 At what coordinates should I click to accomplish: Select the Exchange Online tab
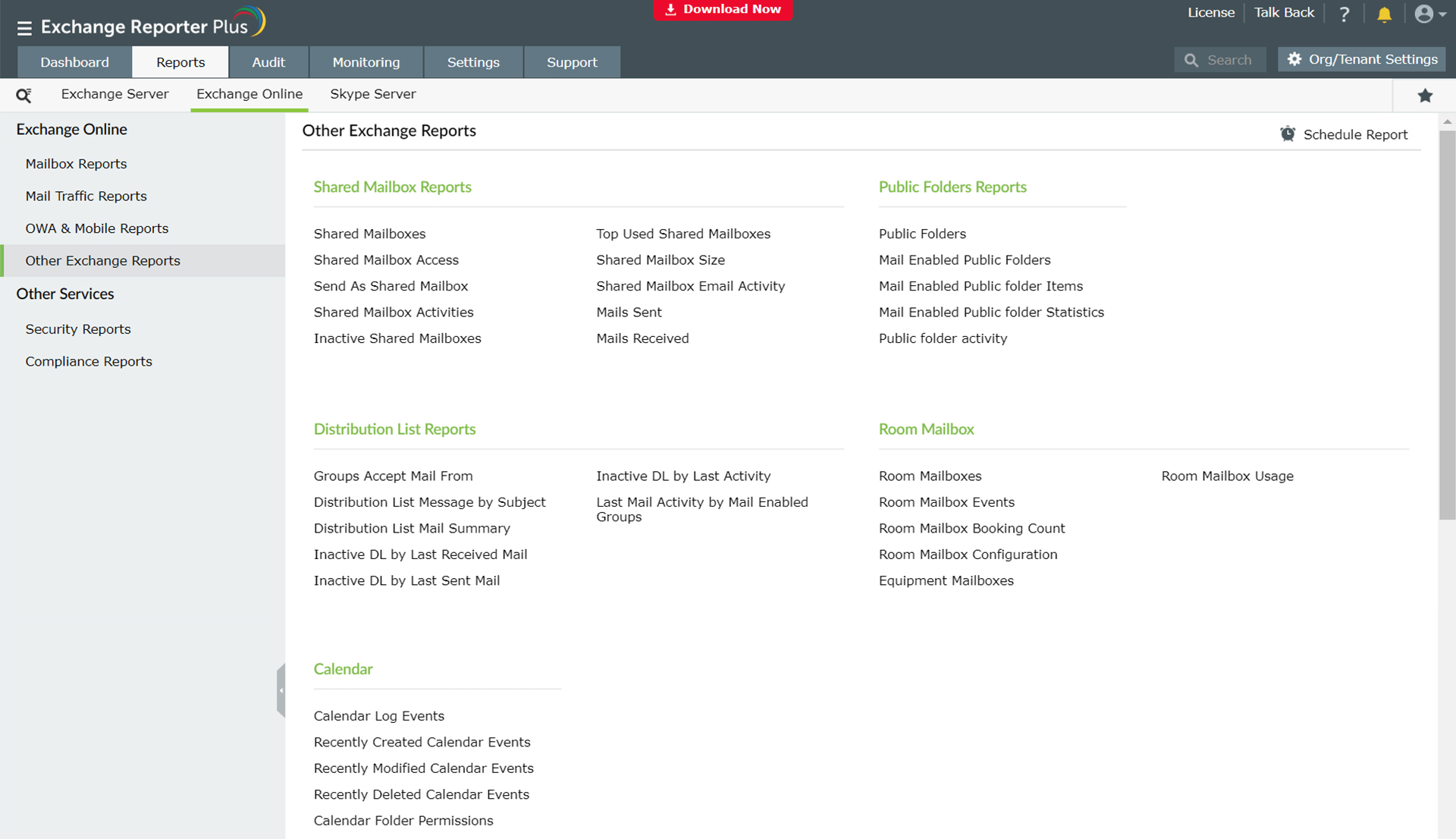click(249, 94)
